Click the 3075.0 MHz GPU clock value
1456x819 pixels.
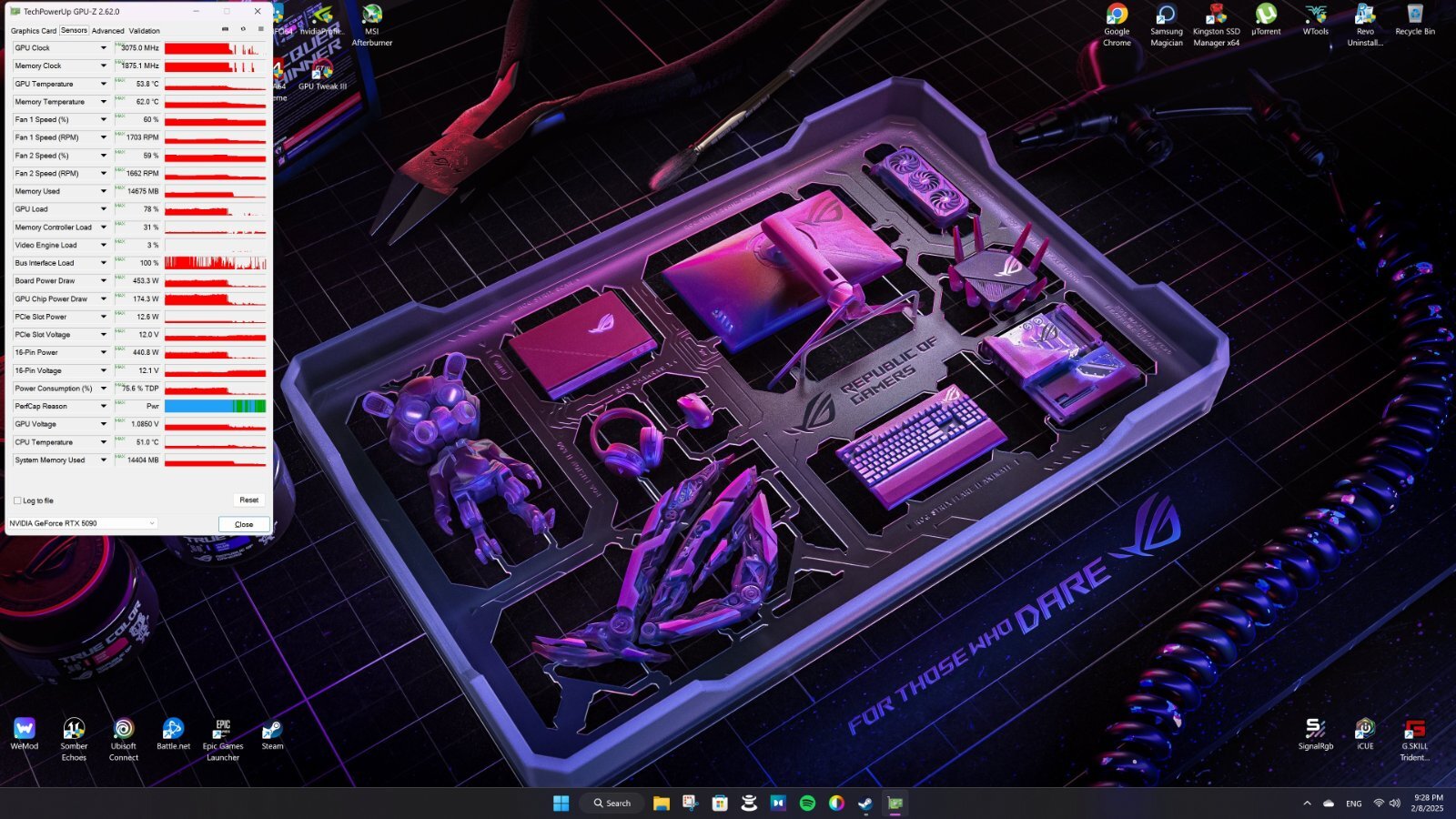(x=140, y=48)
